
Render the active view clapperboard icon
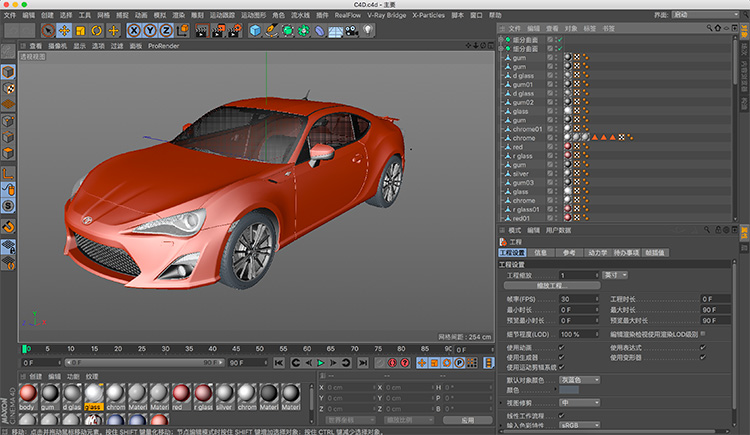(x=201, y=31)
